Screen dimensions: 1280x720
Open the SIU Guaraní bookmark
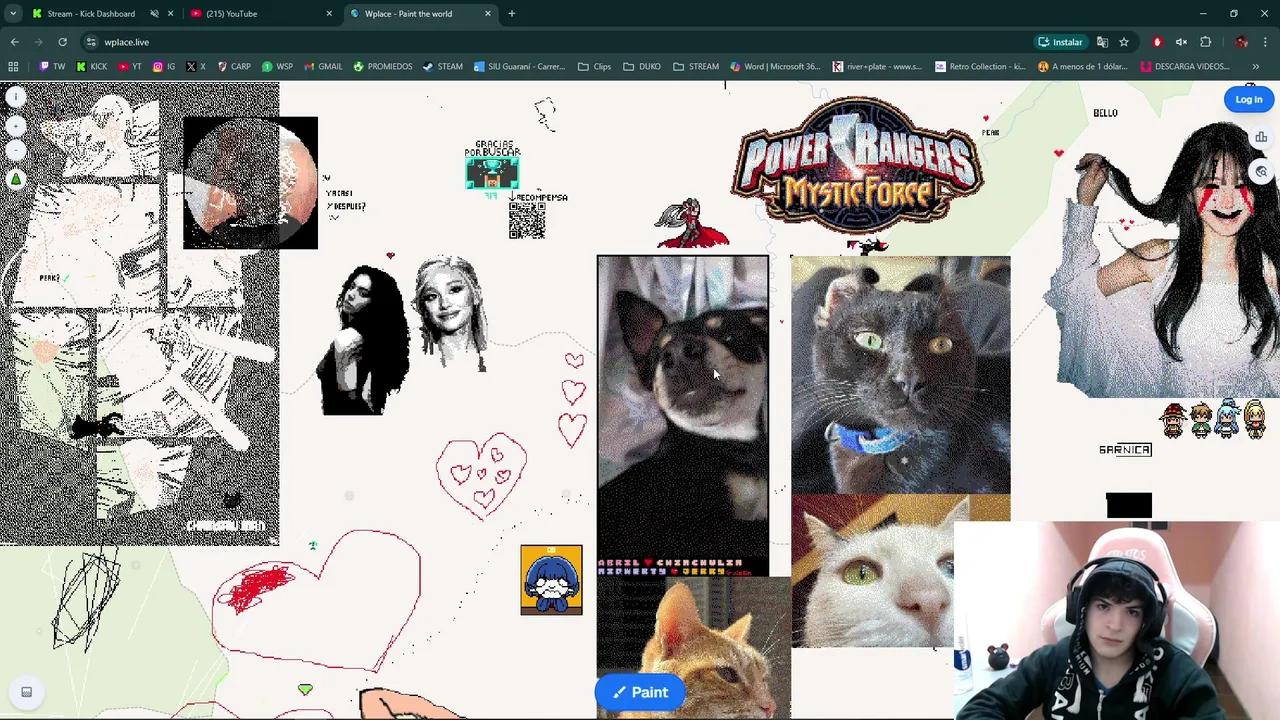tap(519, 67)
